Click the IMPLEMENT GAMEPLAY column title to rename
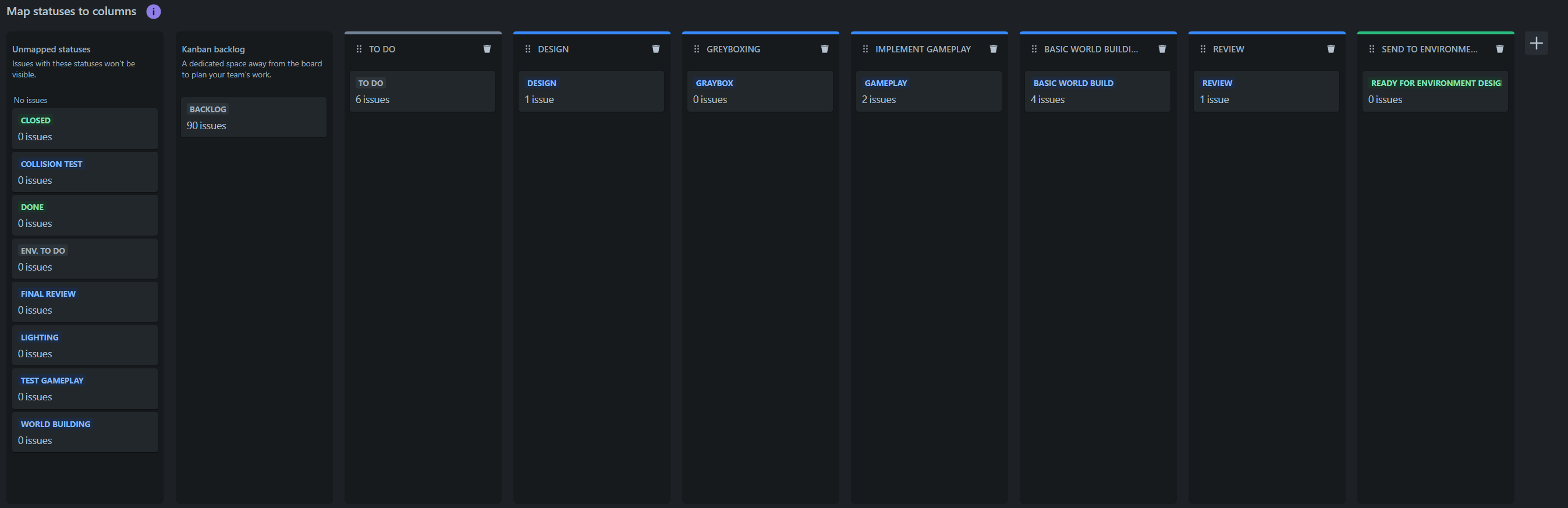The height and width of the screenshot is (508, 1568). click(x=923, y=49)
